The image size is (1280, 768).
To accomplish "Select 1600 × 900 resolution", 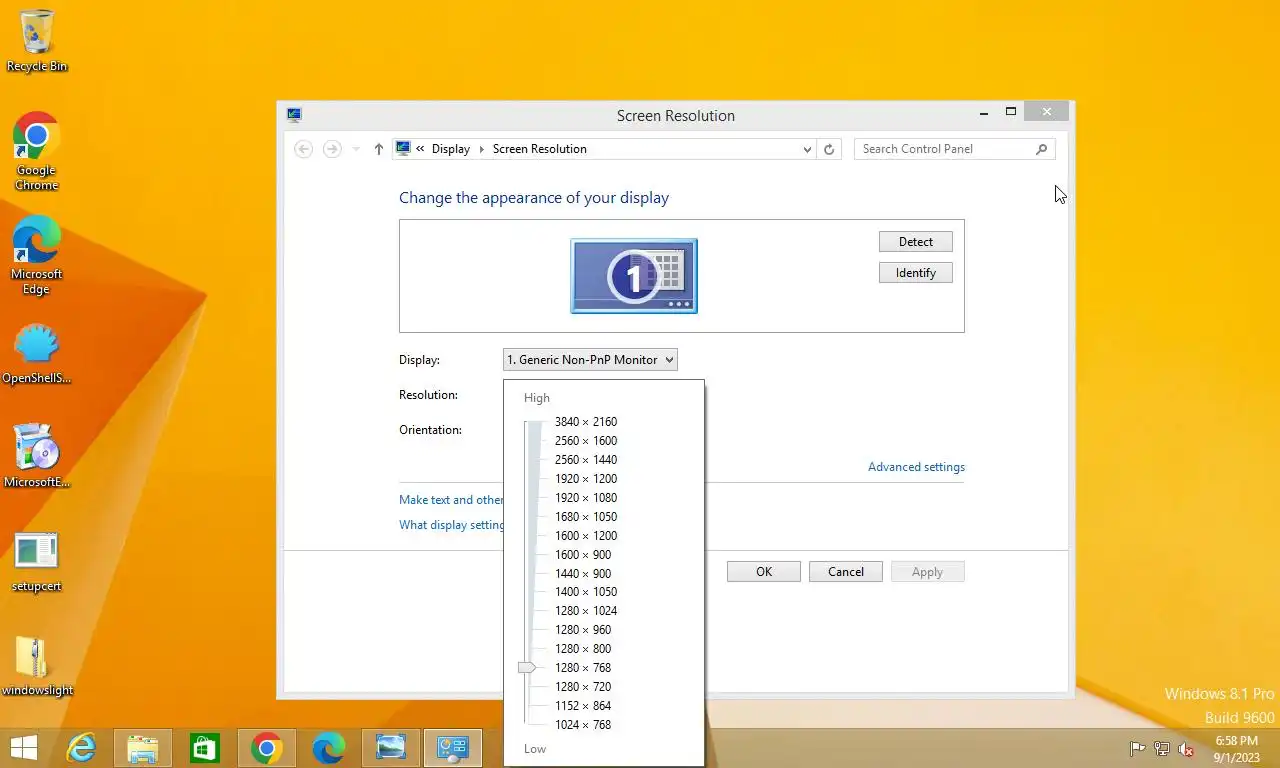I will (x=583, y=555).
